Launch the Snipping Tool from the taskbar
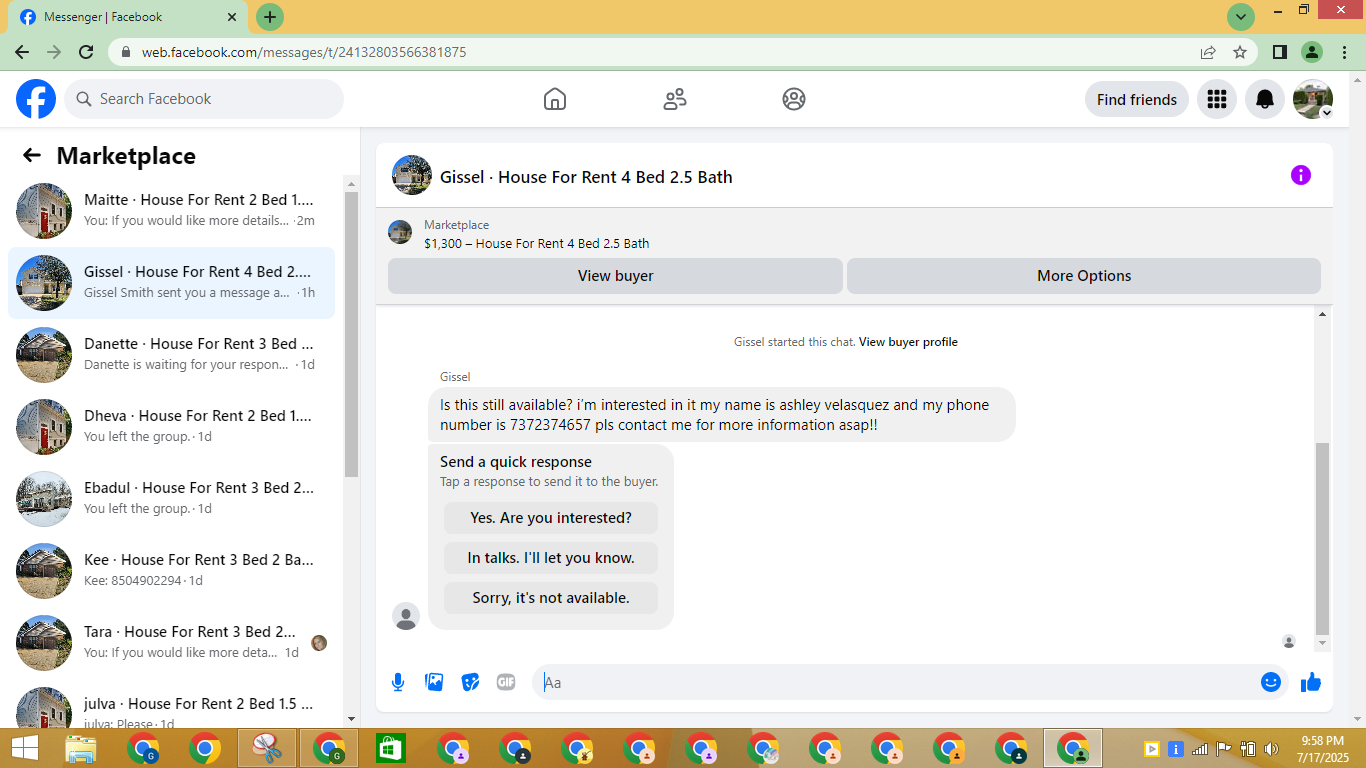 click(x=267, y=748)
